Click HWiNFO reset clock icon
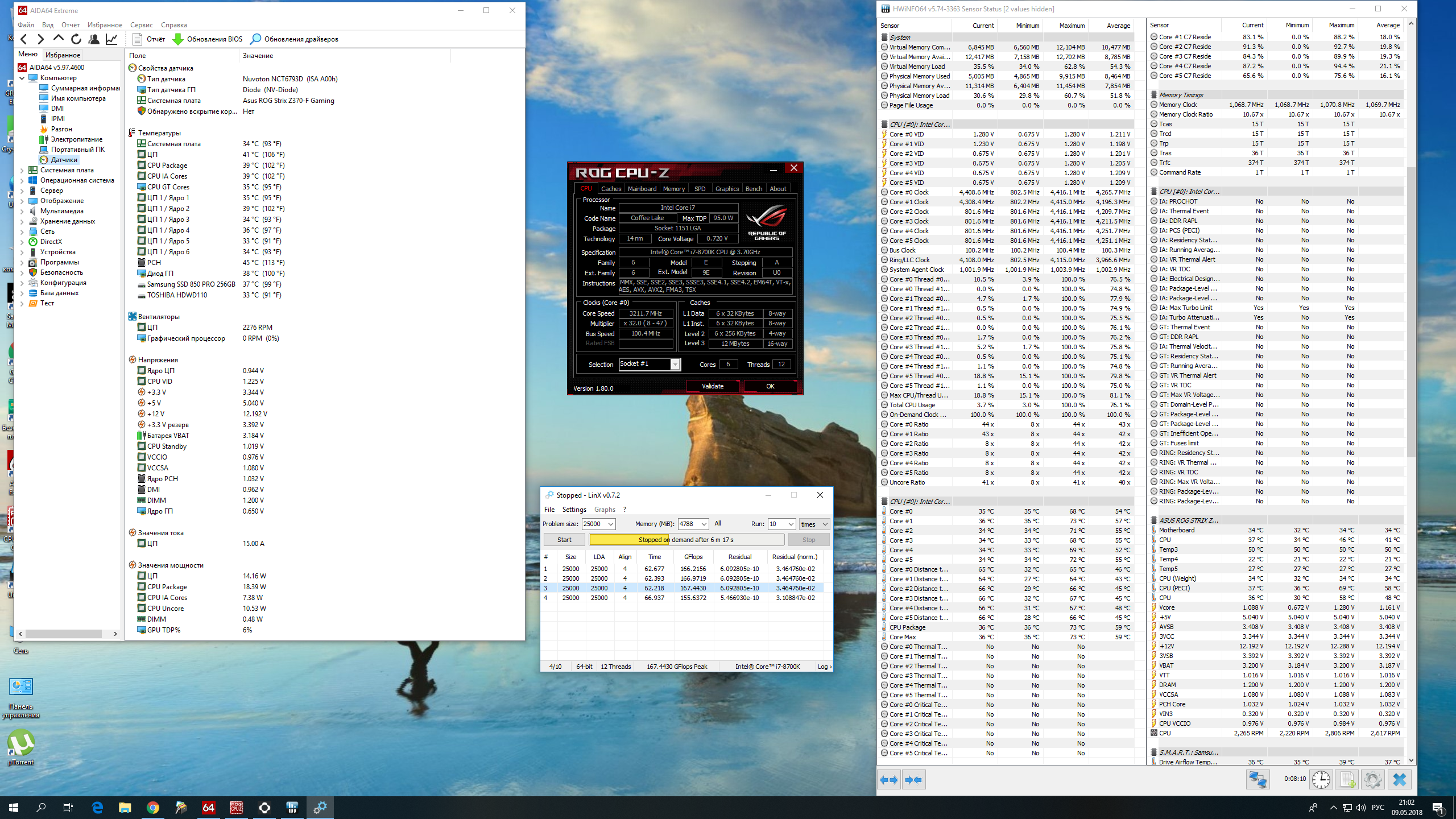This screenshot has height=819, width=1456. point(1321,780)
